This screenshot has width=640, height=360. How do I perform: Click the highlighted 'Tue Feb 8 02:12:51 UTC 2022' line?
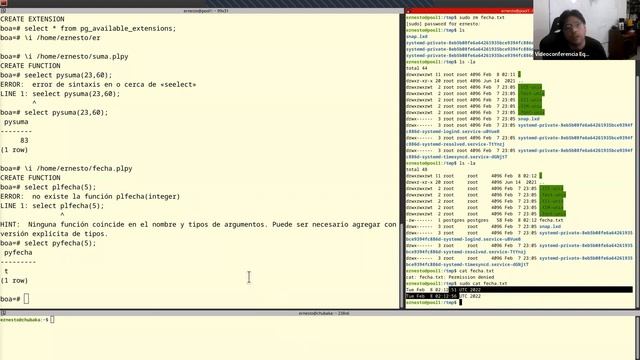point(519,290)
